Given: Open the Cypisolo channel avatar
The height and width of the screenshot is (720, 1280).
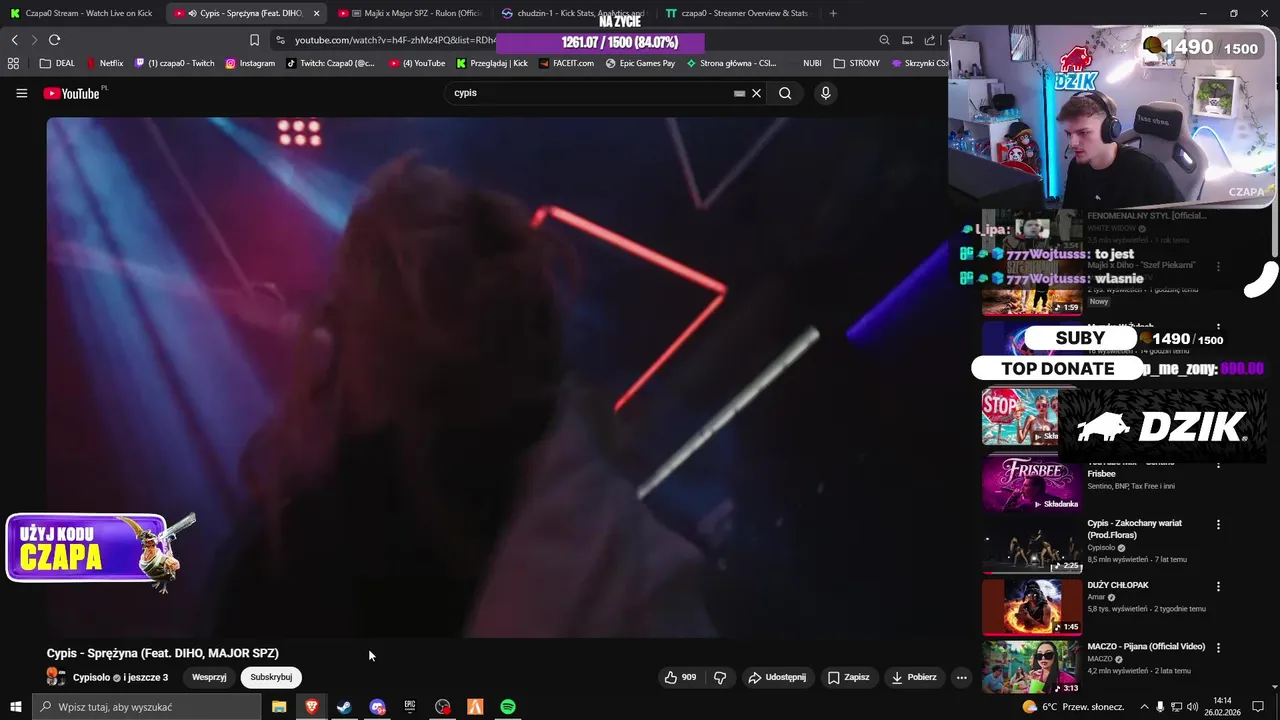Looking at the screenshot, I should coord(57,677).
